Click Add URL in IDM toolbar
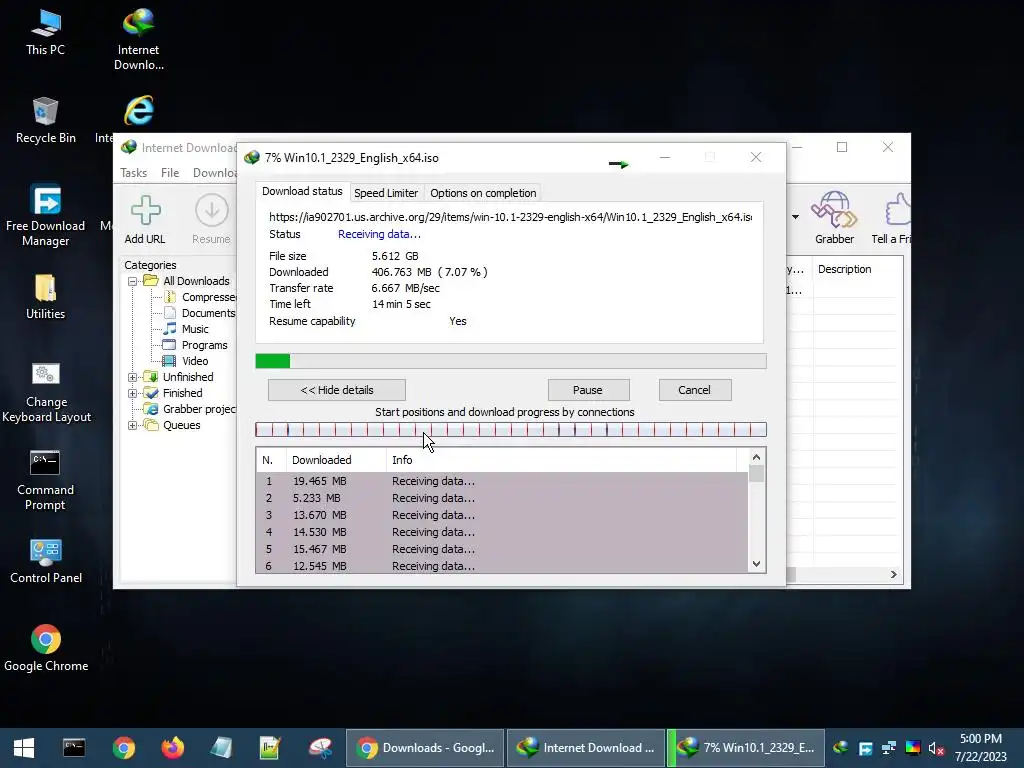Image resolution: width=1024 pixels, height=768 pixels. [145, 219]
